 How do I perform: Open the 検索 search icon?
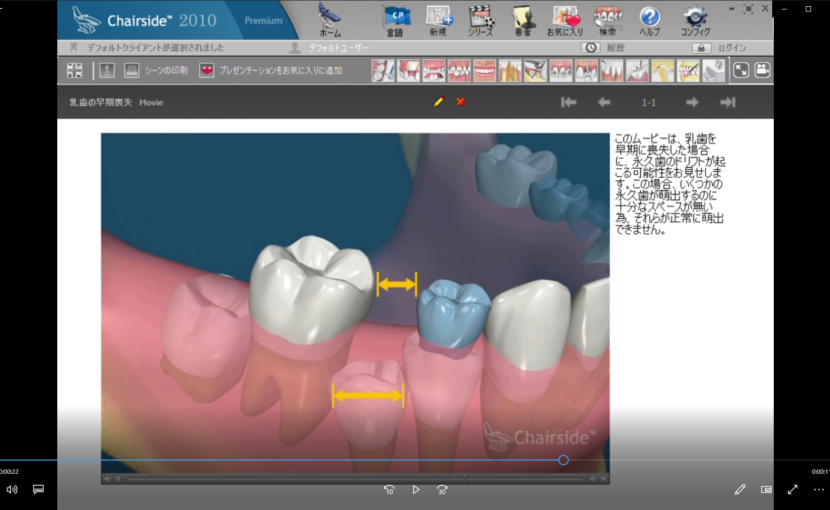tap(607, 21)
